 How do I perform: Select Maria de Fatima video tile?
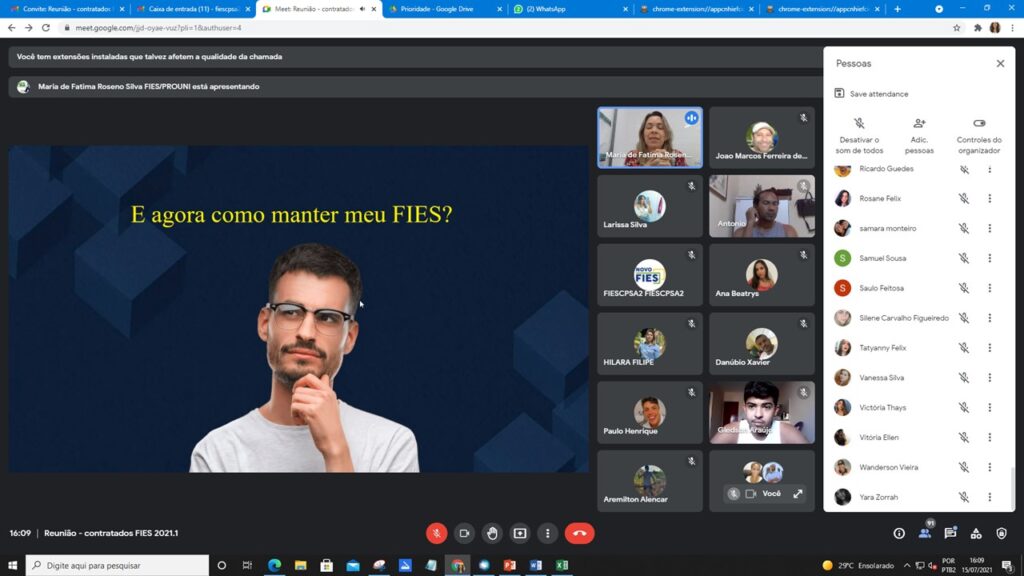(650, 138)
